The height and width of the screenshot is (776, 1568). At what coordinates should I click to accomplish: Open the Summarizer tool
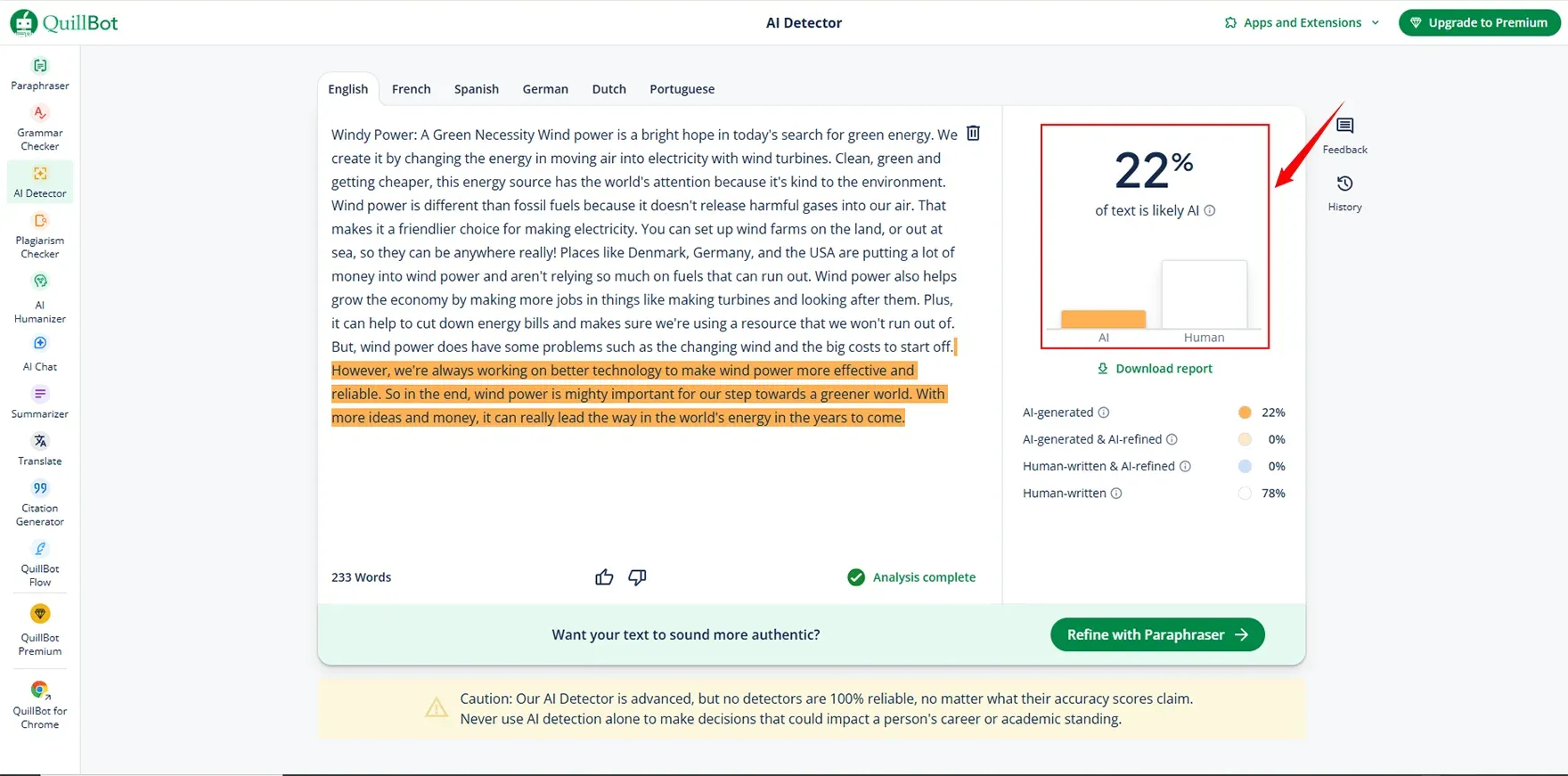(x=40, y=403)
